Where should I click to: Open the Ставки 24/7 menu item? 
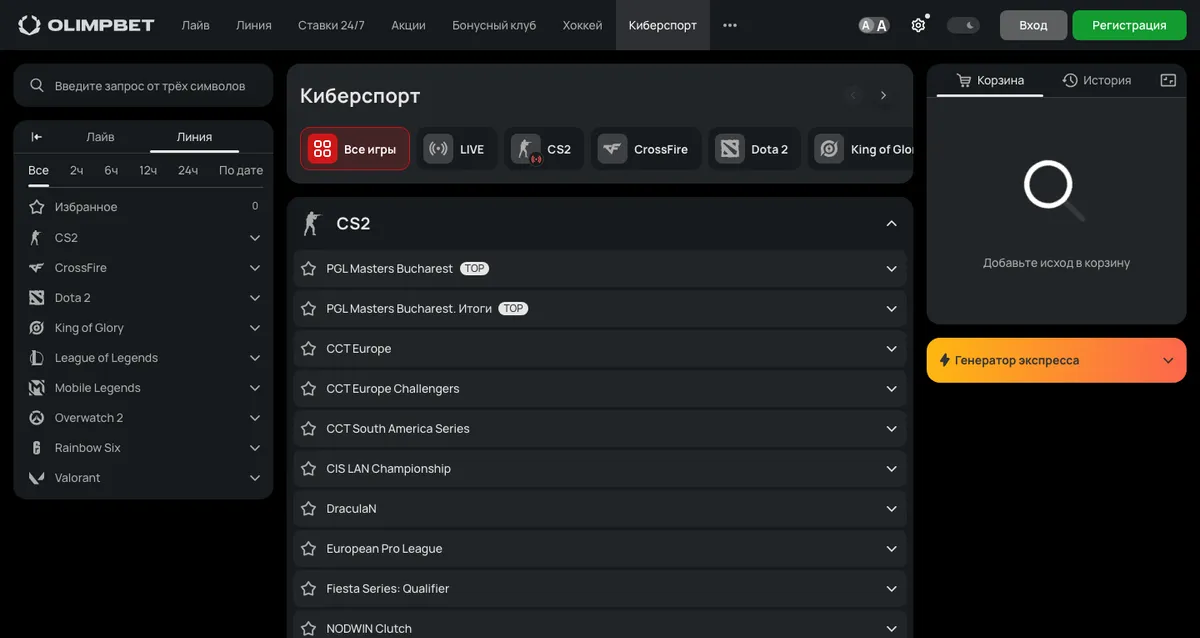click(x=332, y=25)
